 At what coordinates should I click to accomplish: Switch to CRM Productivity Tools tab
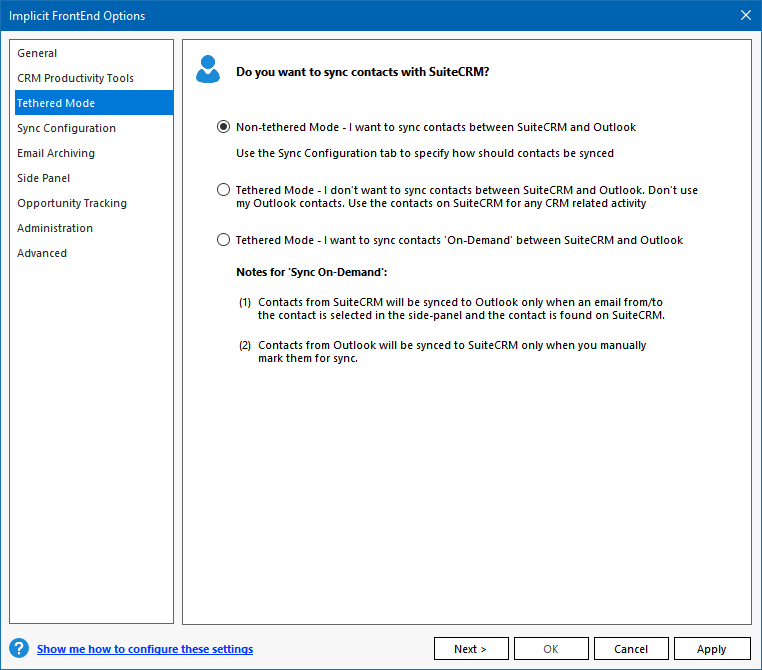coord(75,78)
